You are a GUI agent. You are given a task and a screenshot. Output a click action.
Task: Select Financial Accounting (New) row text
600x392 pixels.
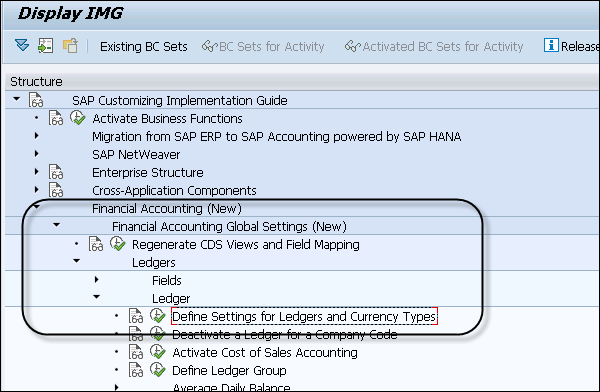click(x=167, y=209)
